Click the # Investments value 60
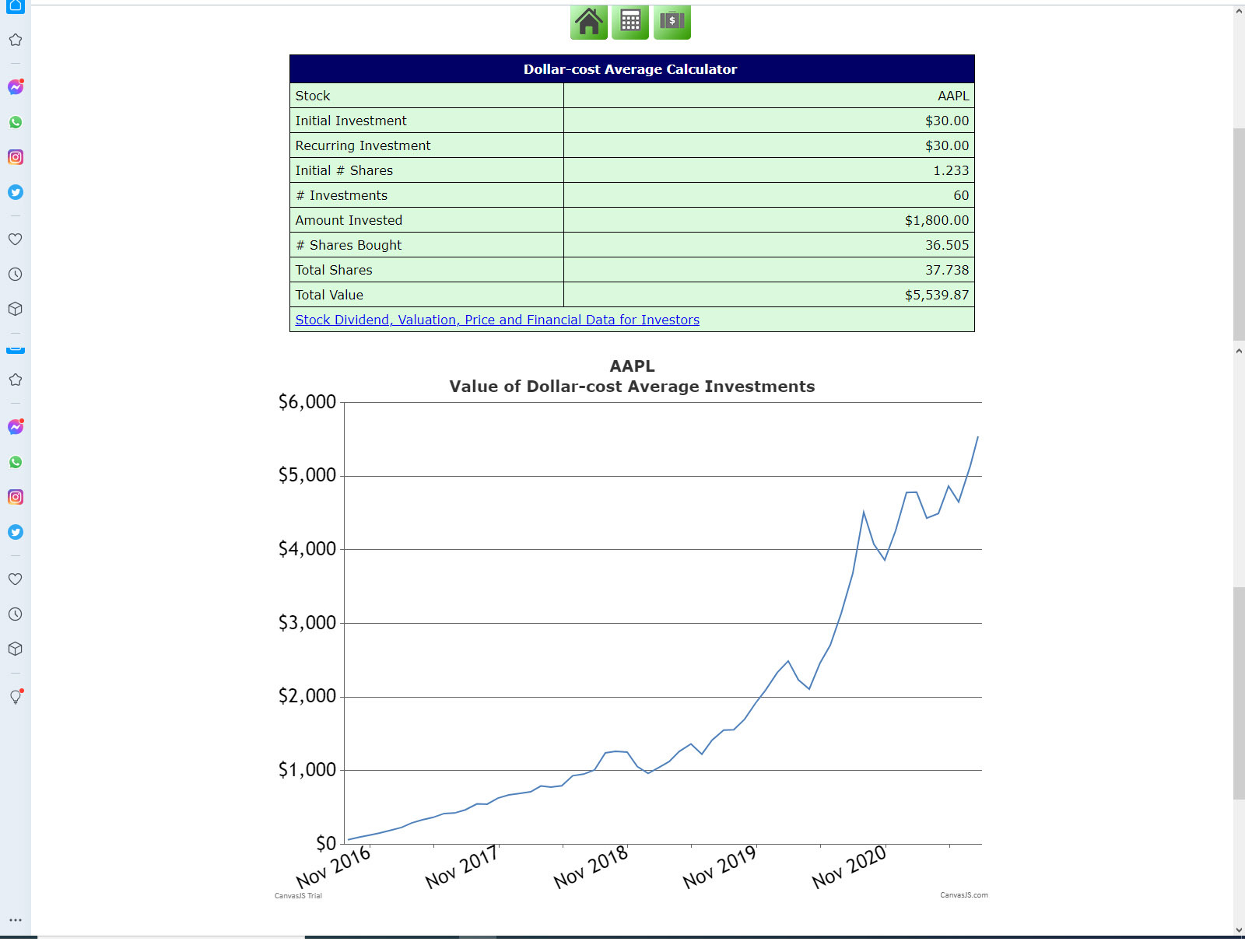The image size is (1245, 952). (x=961, y=195)
